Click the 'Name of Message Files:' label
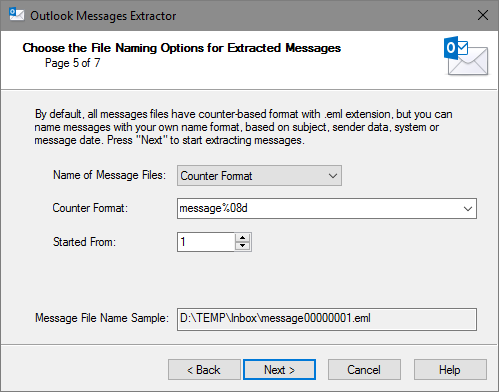The image size is (499, 392). pos(109,175)
